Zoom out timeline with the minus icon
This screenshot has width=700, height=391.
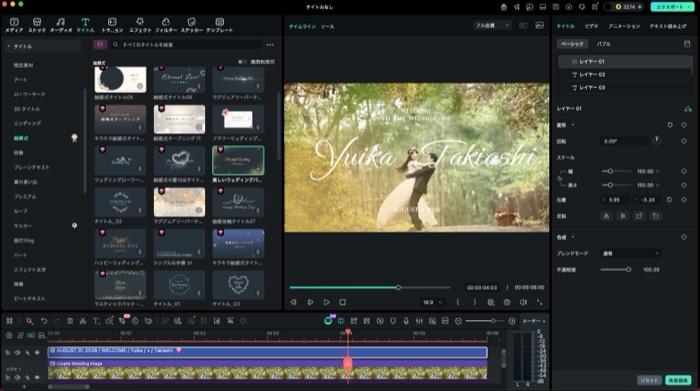tap(458, 321)
